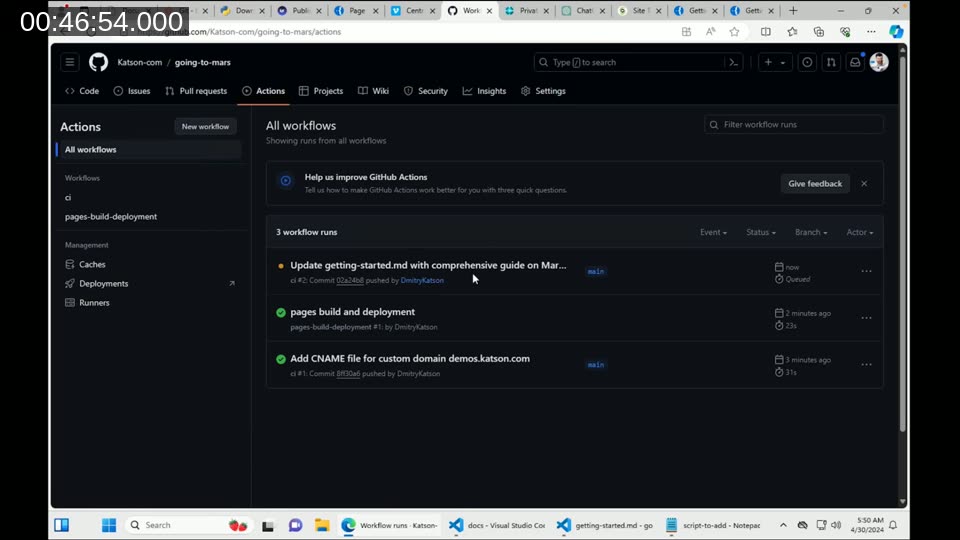
Task: Click main branch label on Update getting-started run
Action: tap(596, 271)
